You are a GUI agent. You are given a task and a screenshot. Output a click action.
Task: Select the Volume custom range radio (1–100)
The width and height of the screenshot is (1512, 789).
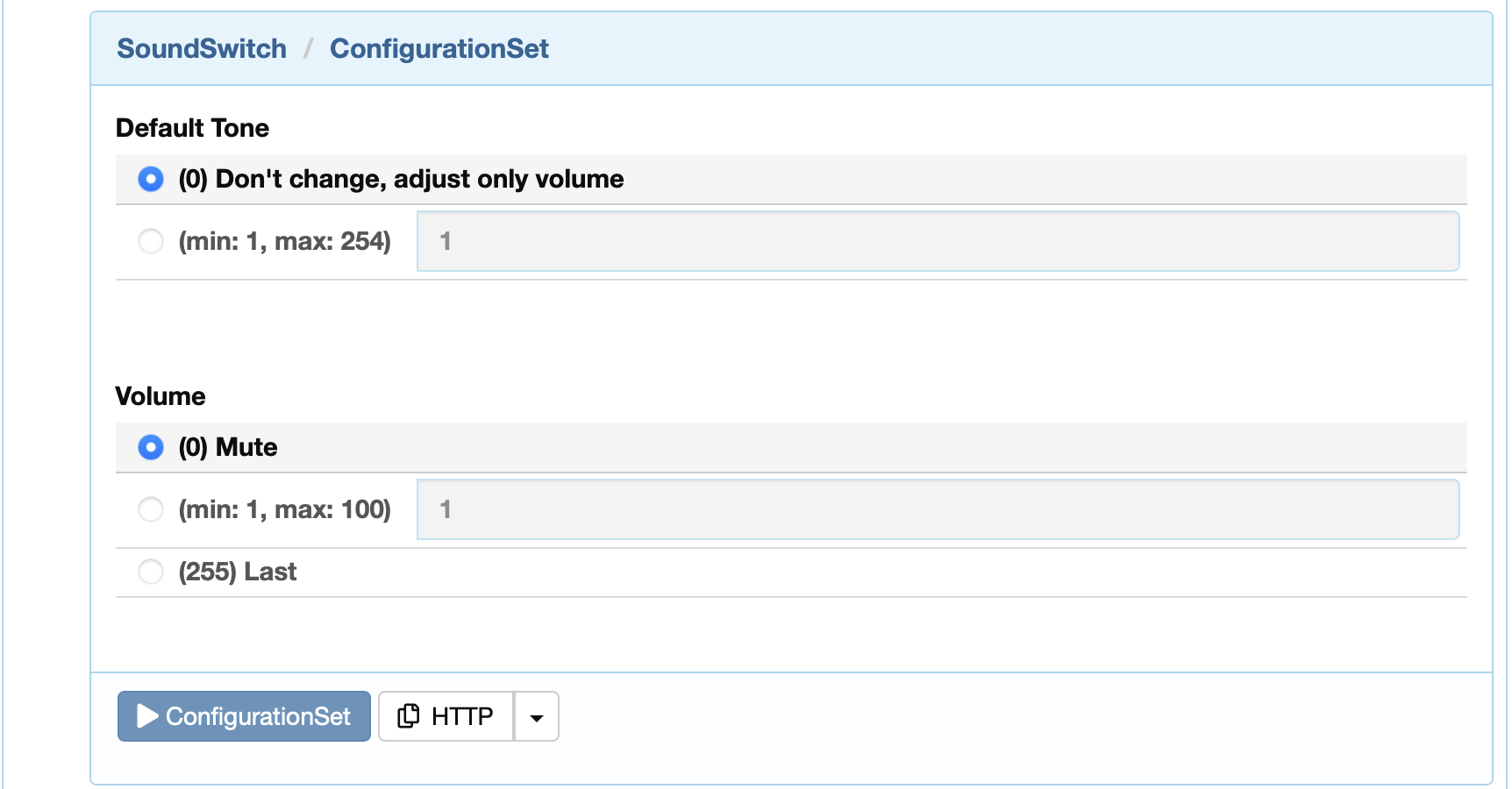tap(151, 509)
